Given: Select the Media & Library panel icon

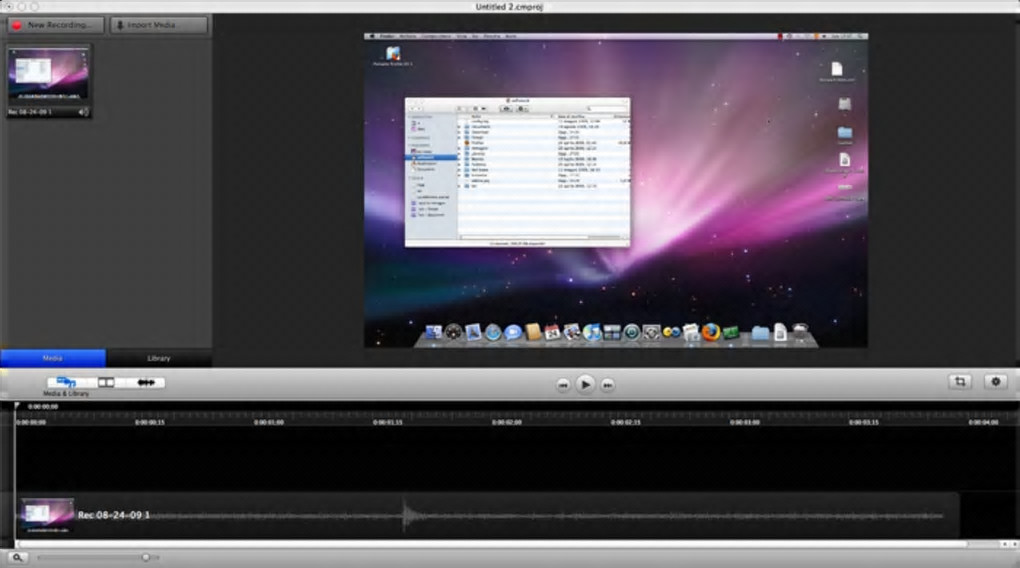Looking at the screenshot, I should pos(66,382).
